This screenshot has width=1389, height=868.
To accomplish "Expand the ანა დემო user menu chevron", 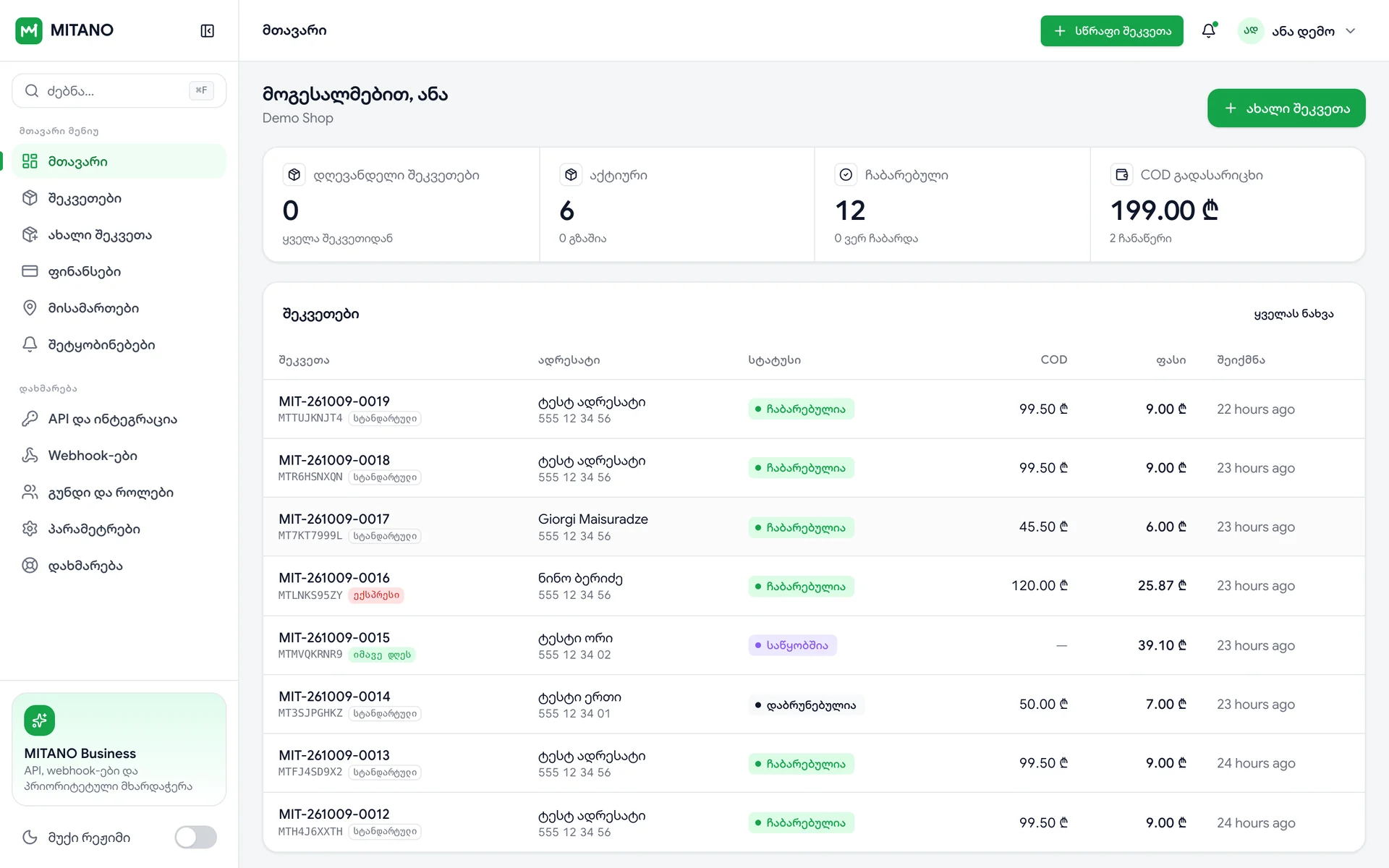I will (x=1351, y=31).
